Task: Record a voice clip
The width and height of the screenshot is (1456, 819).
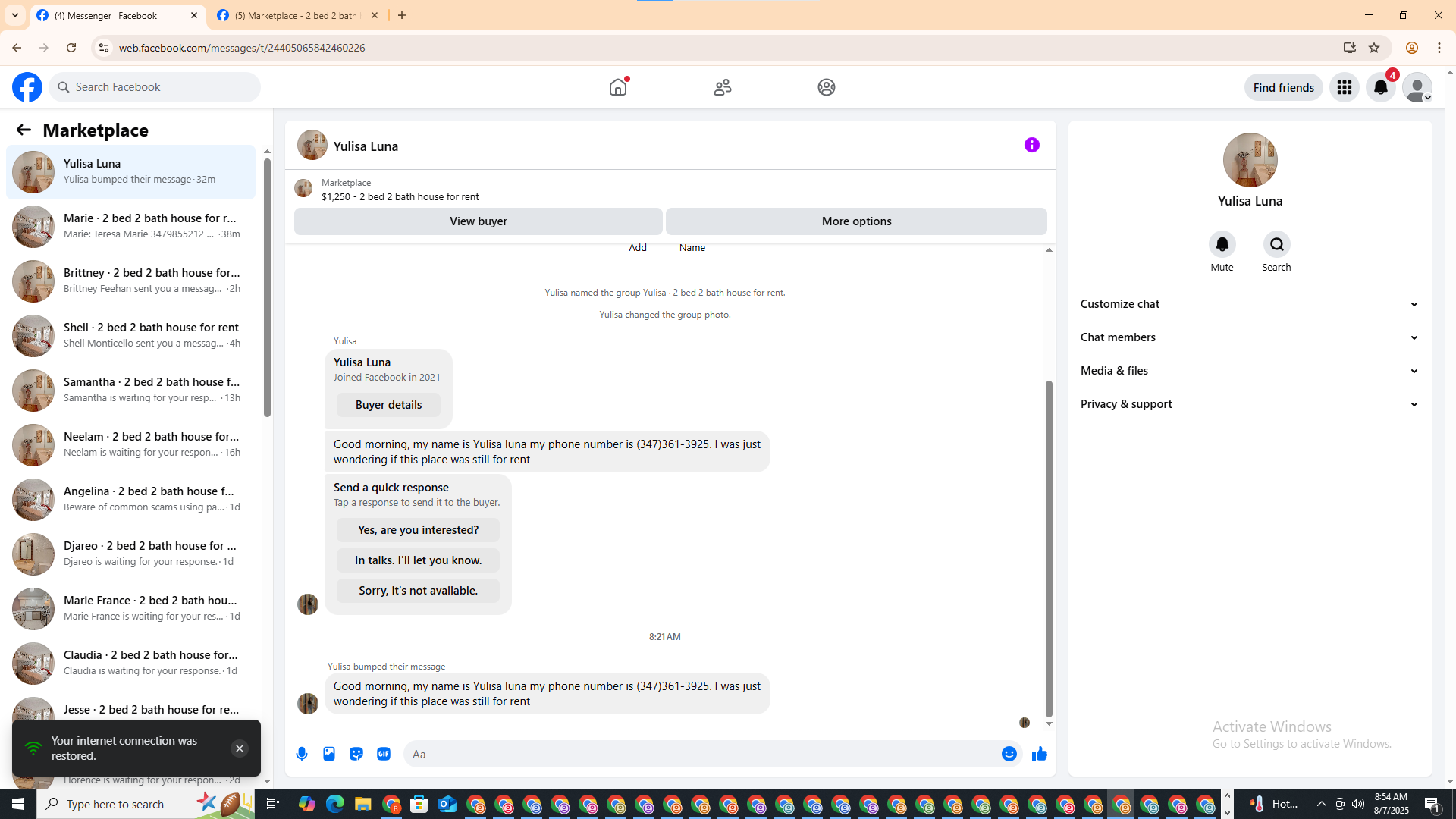Action: point(302,754)
